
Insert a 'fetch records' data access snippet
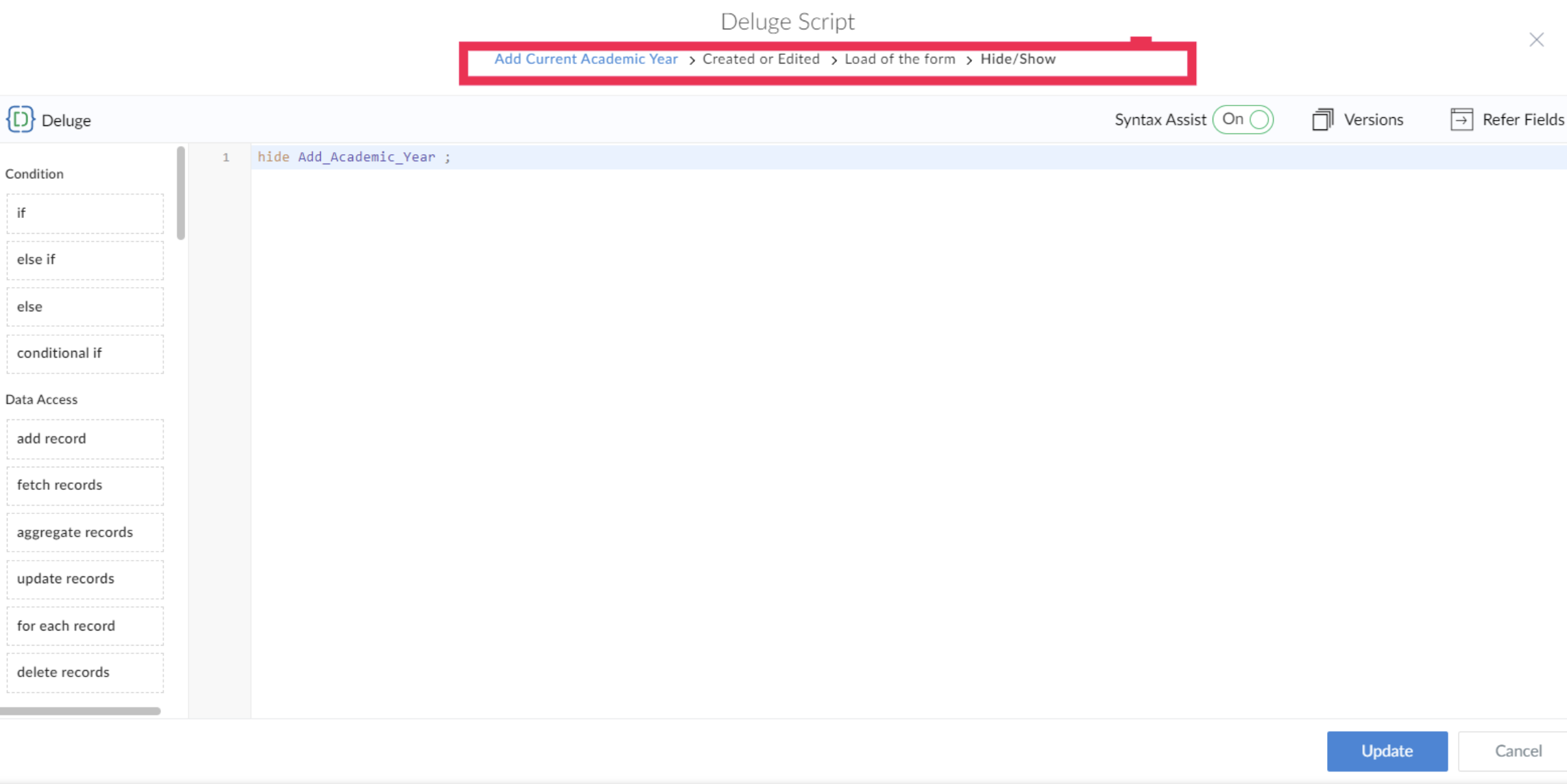tap(84, 485)
